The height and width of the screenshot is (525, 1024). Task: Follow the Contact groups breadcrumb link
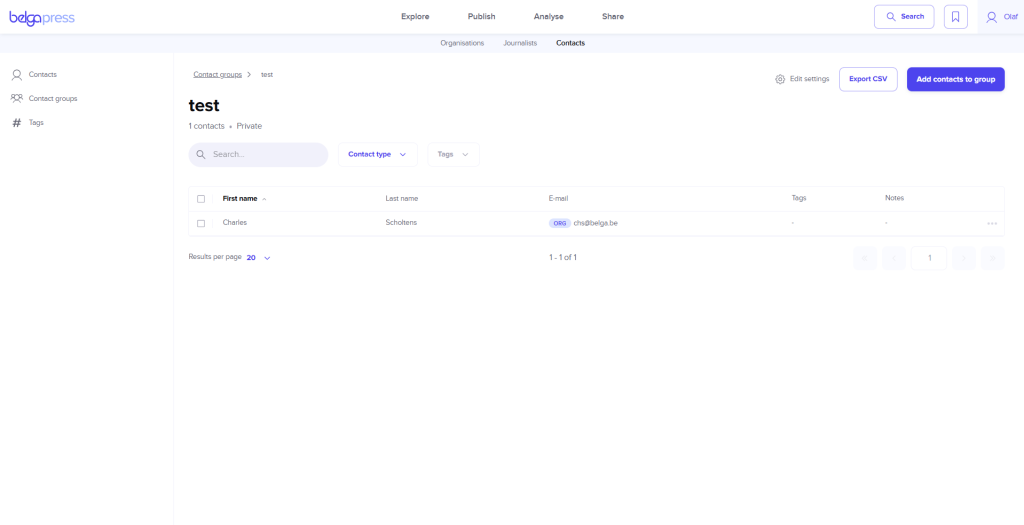[217, 74]
